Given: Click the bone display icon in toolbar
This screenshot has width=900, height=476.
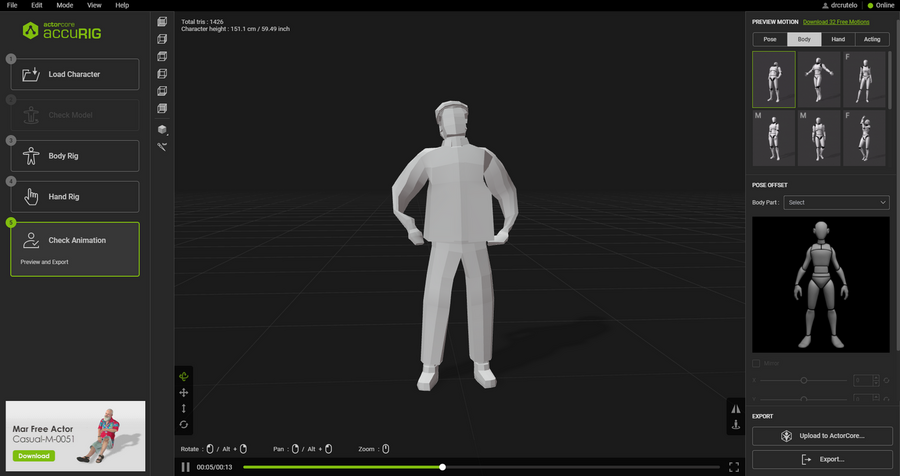Looking at the screenshot, I should coord(162,146).
